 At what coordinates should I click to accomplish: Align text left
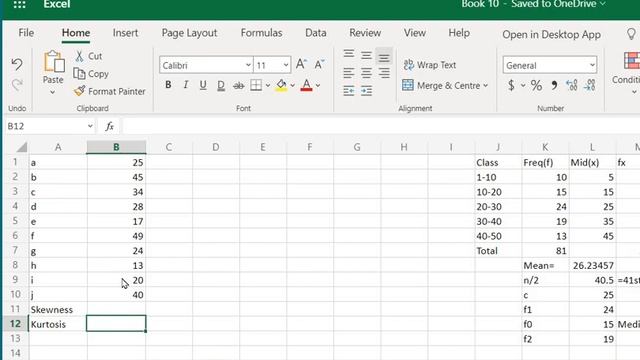[349, 73]
